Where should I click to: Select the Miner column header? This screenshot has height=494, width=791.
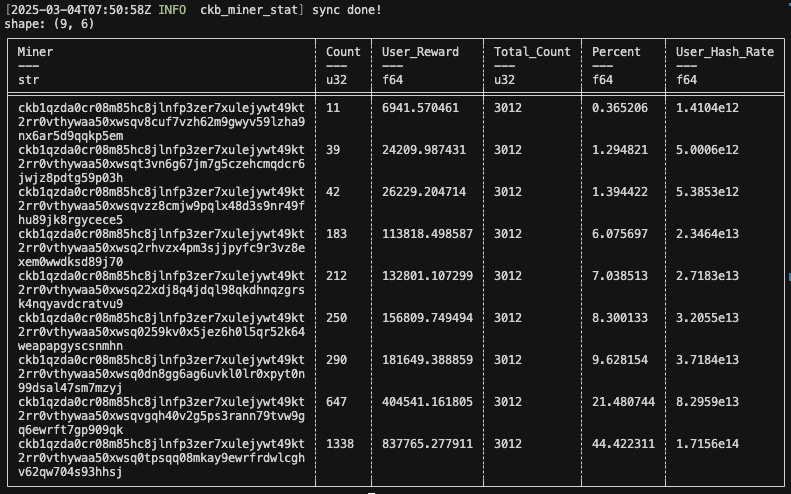point(35,51)
